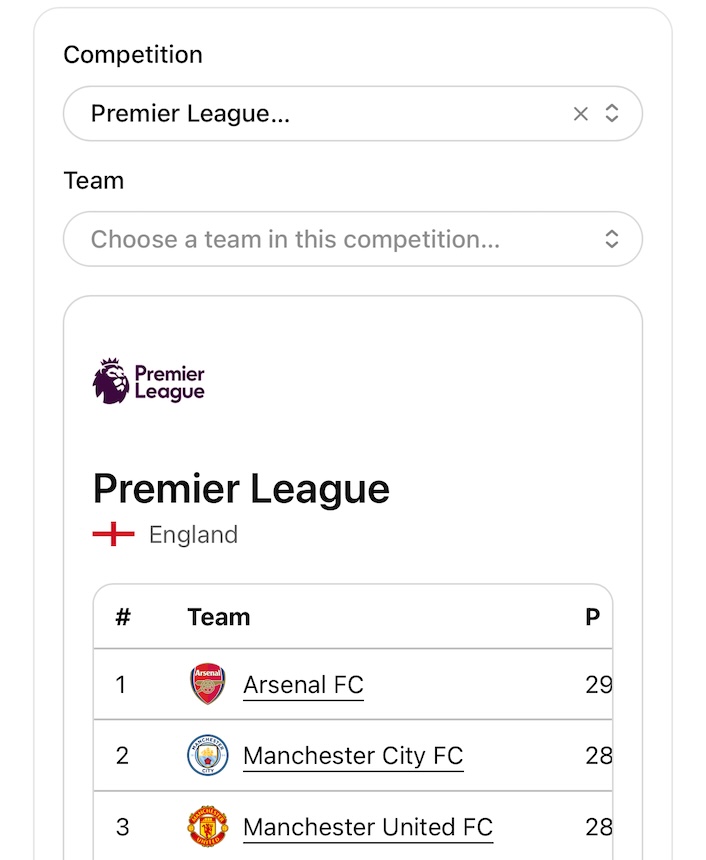Screen dimensions: 706x860
Task: Open the Manchester United FC link
Action: [x=368, y=827]
